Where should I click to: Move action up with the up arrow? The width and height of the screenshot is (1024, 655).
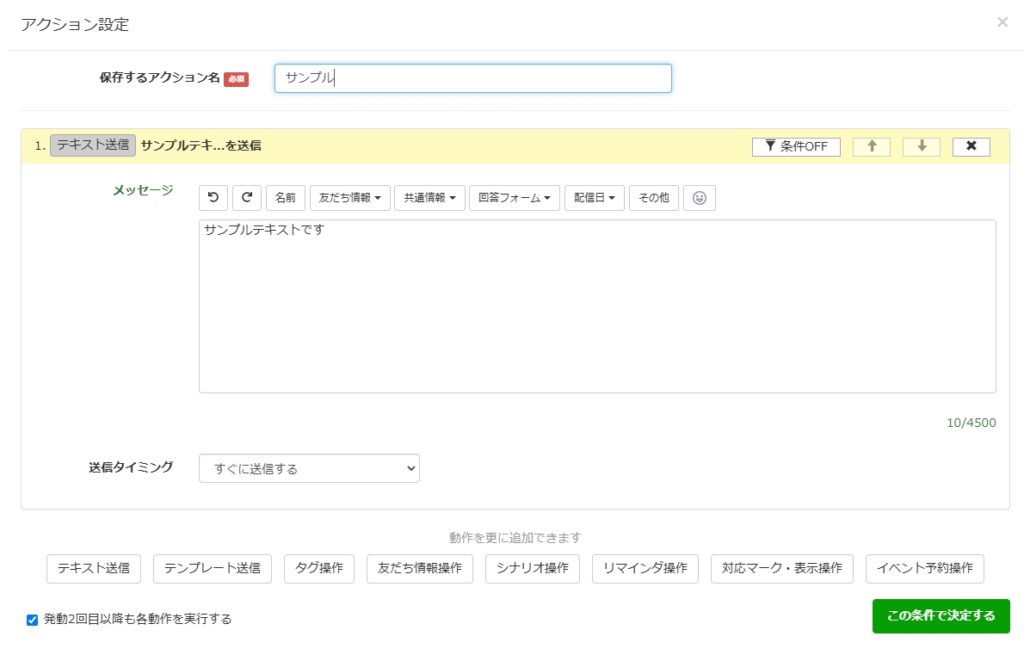(x=872, y=146)
